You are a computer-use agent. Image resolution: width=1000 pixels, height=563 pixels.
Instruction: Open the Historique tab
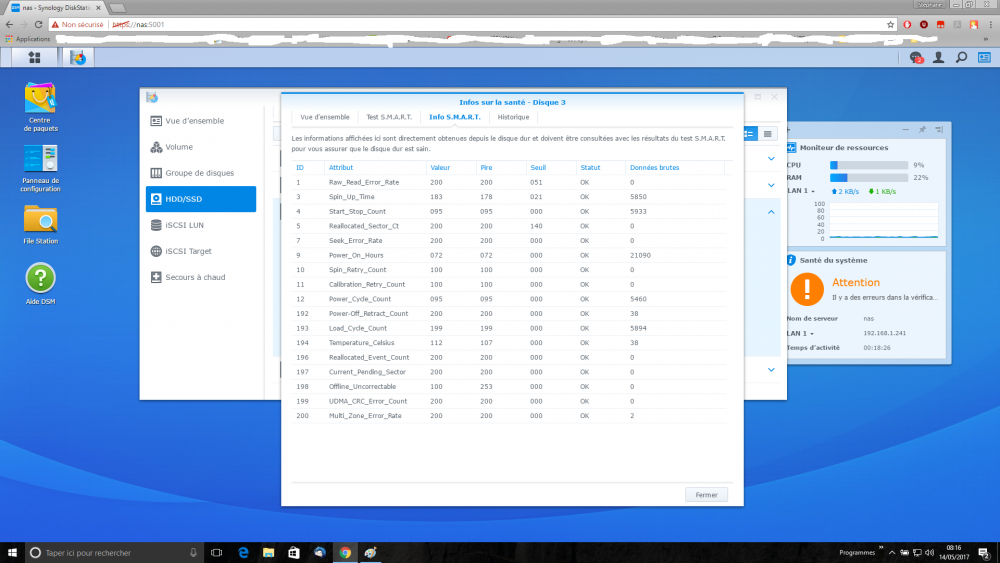(513, 117)
